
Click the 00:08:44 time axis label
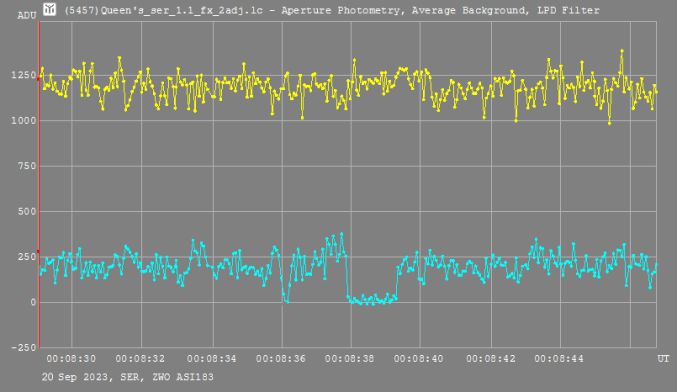pyautogui.click(x=559, y=359)
